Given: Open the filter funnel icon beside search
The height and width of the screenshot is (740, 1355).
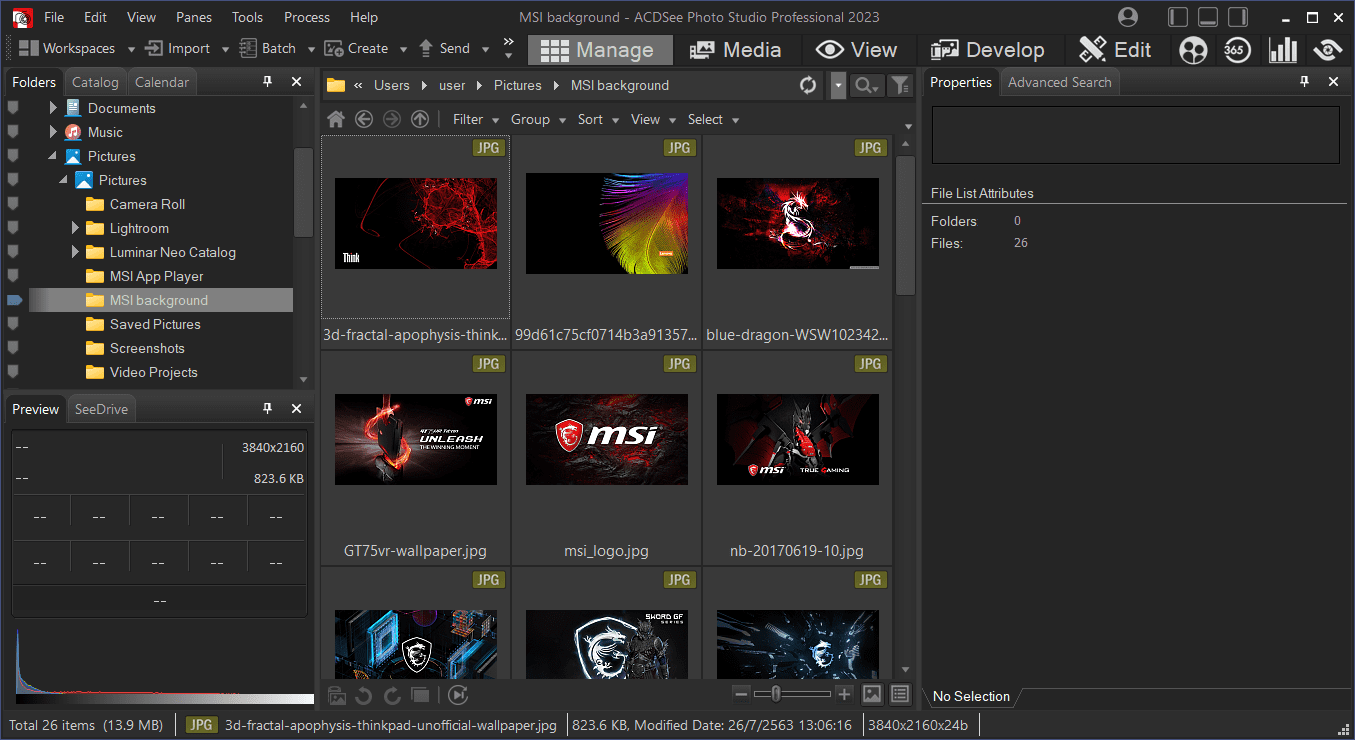Looking at the screenshot, I should pyautogui.click(x=900, y=86).
